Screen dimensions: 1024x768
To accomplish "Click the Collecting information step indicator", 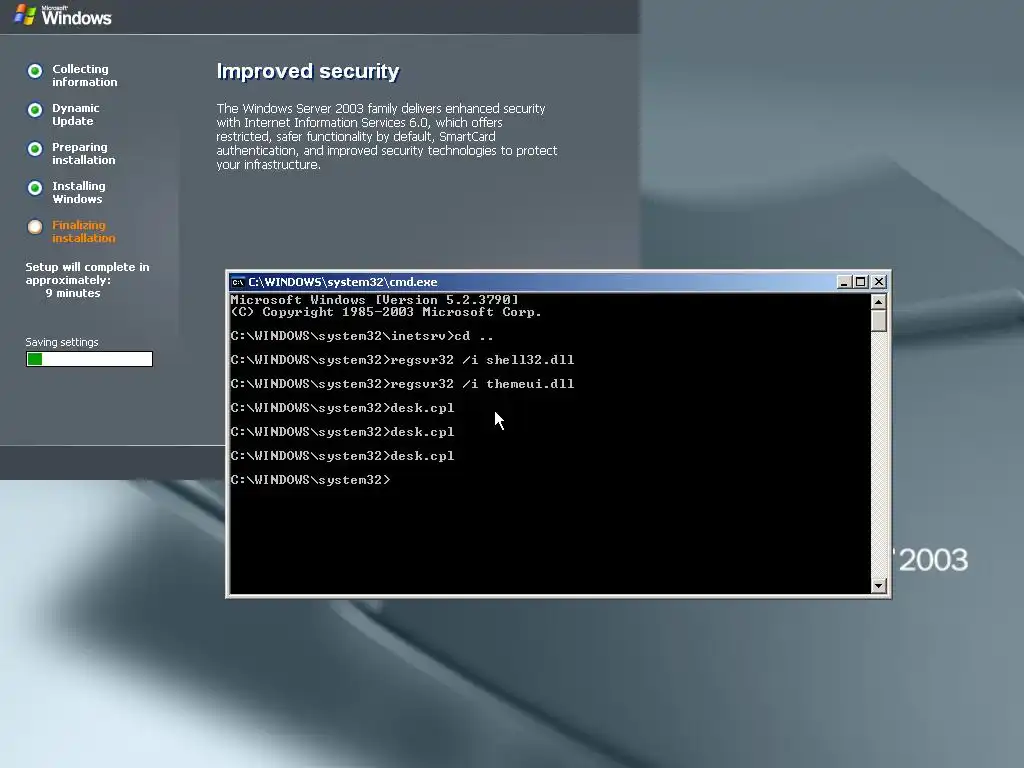I will (x=35, y=71).
